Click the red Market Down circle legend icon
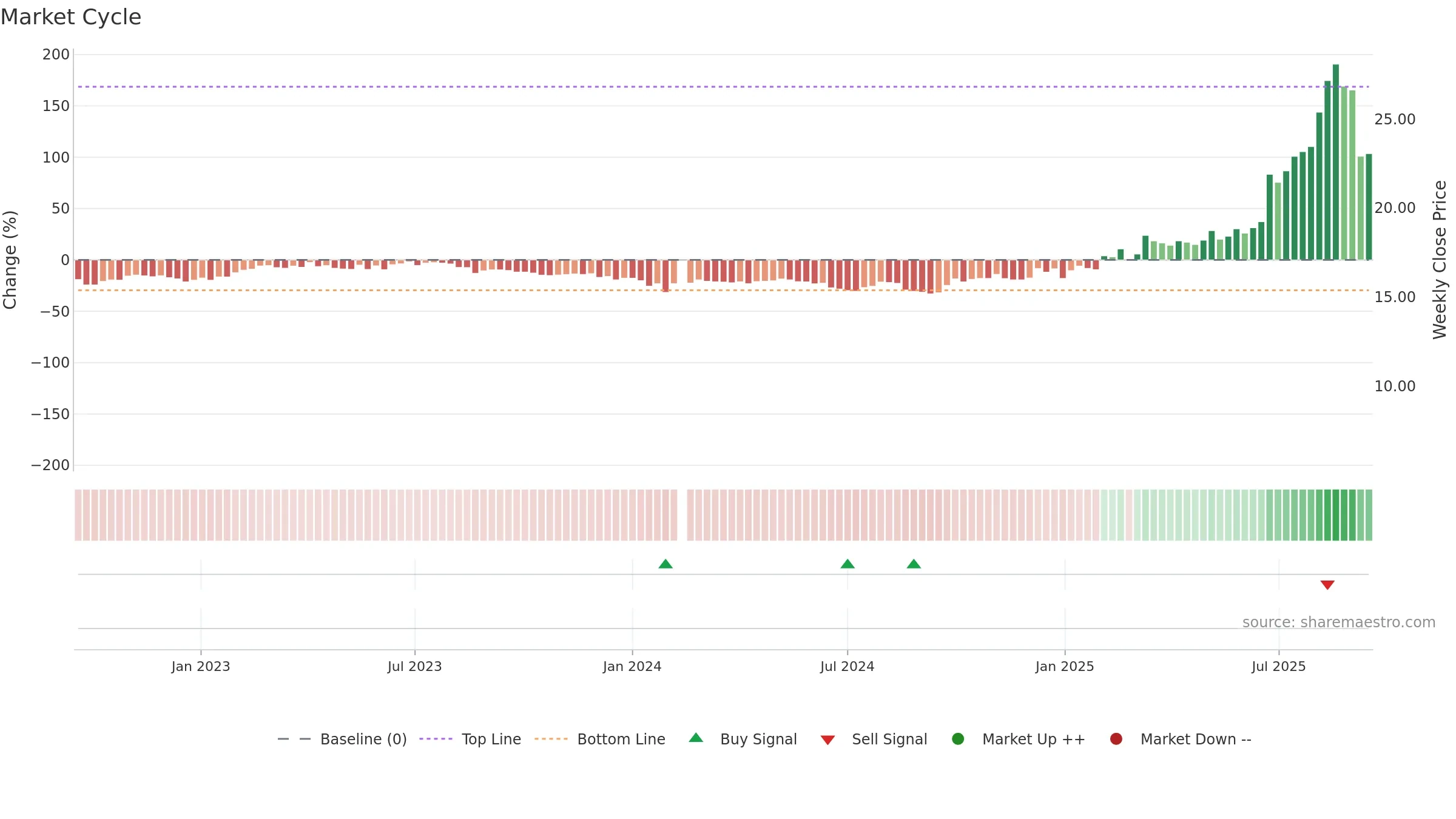This screenshot has height=819, width=1456. pyautogui.click(x=1116, y=739)
